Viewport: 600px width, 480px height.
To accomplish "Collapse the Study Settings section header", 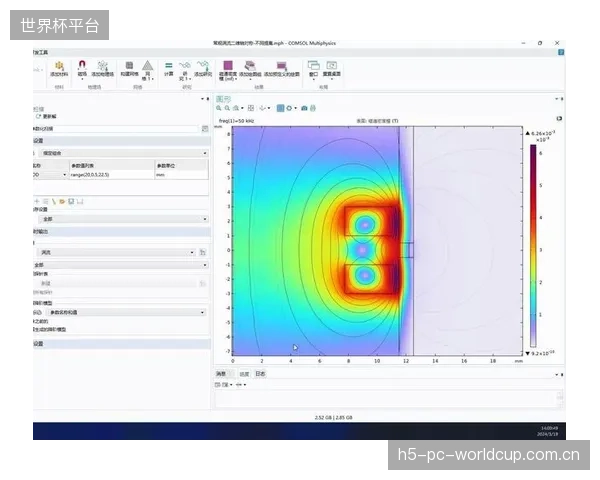I will pyautogui.click(x=122, y=141).
